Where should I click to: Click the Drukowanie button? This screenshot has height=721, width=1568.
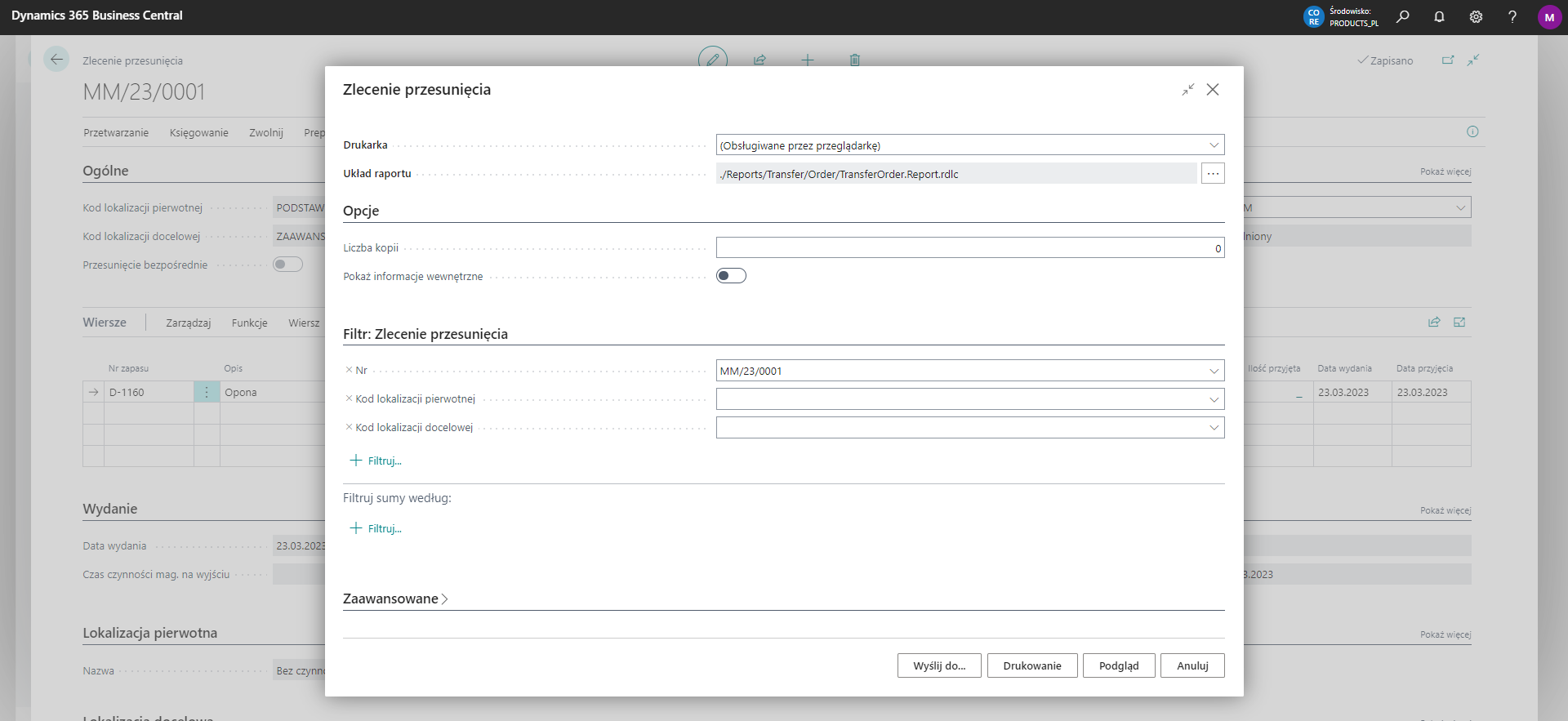(1032, 665)
